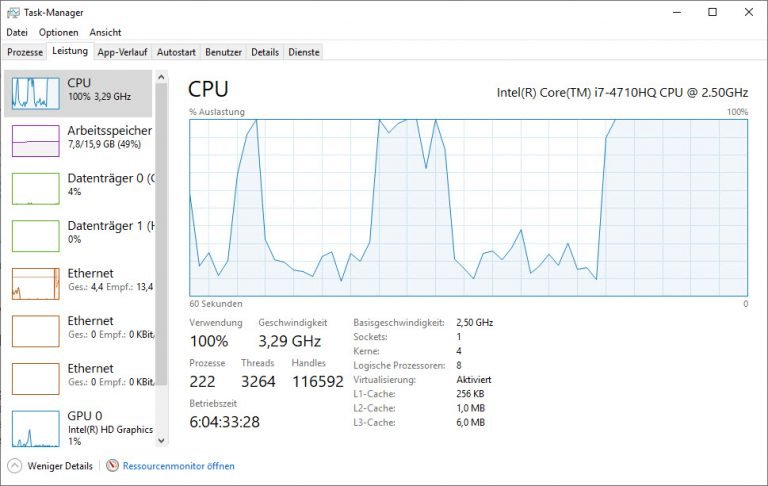Switch to the App-Verlauf tab

[123, 52]
